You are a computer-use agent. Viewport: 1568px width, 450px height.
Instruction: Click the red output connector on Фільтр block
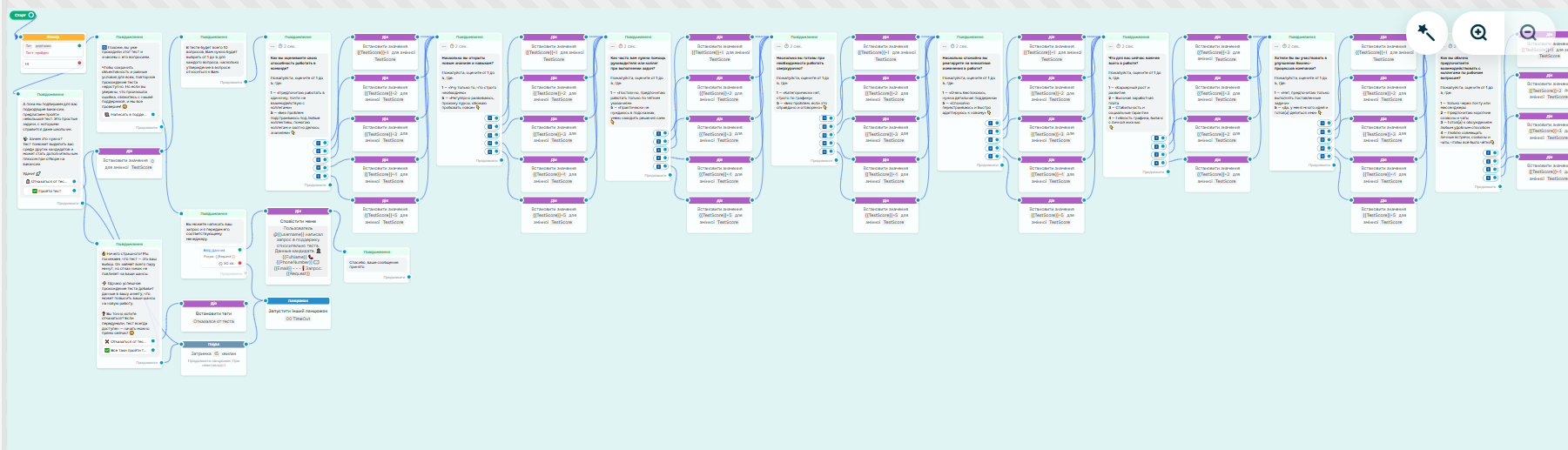coord(80,63)
